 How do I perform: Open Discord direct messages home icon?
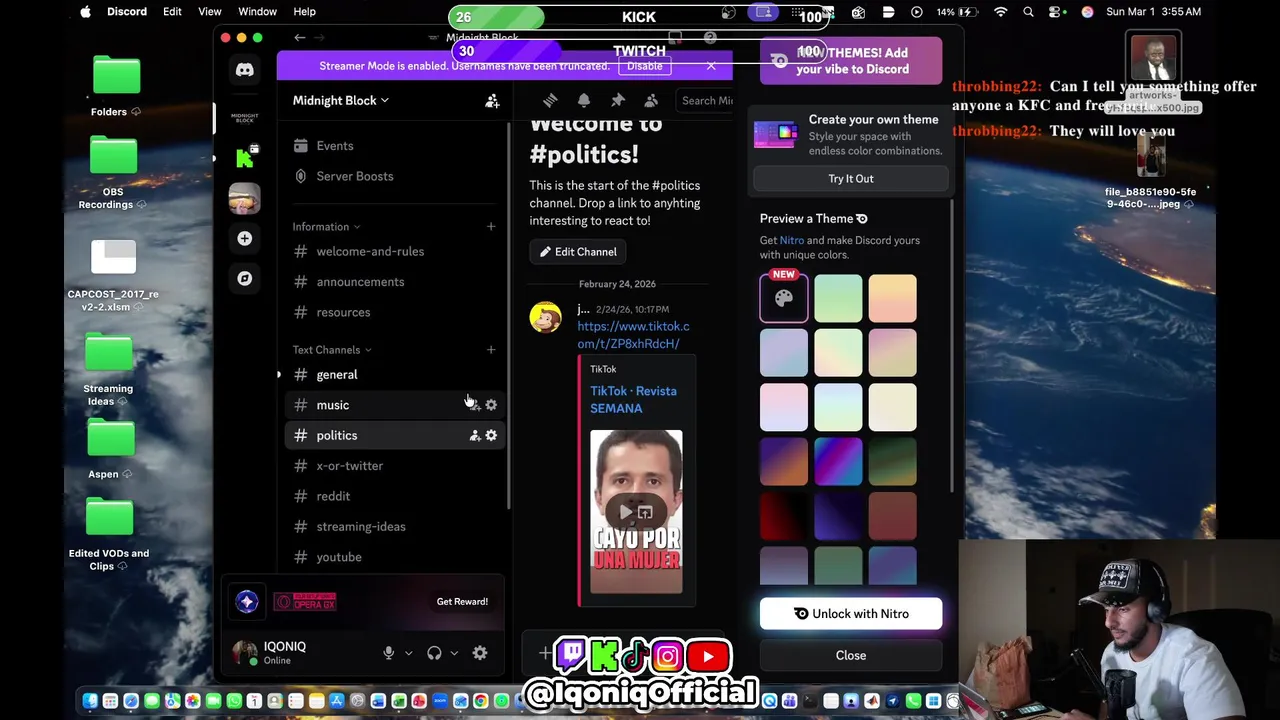(245, 70)
